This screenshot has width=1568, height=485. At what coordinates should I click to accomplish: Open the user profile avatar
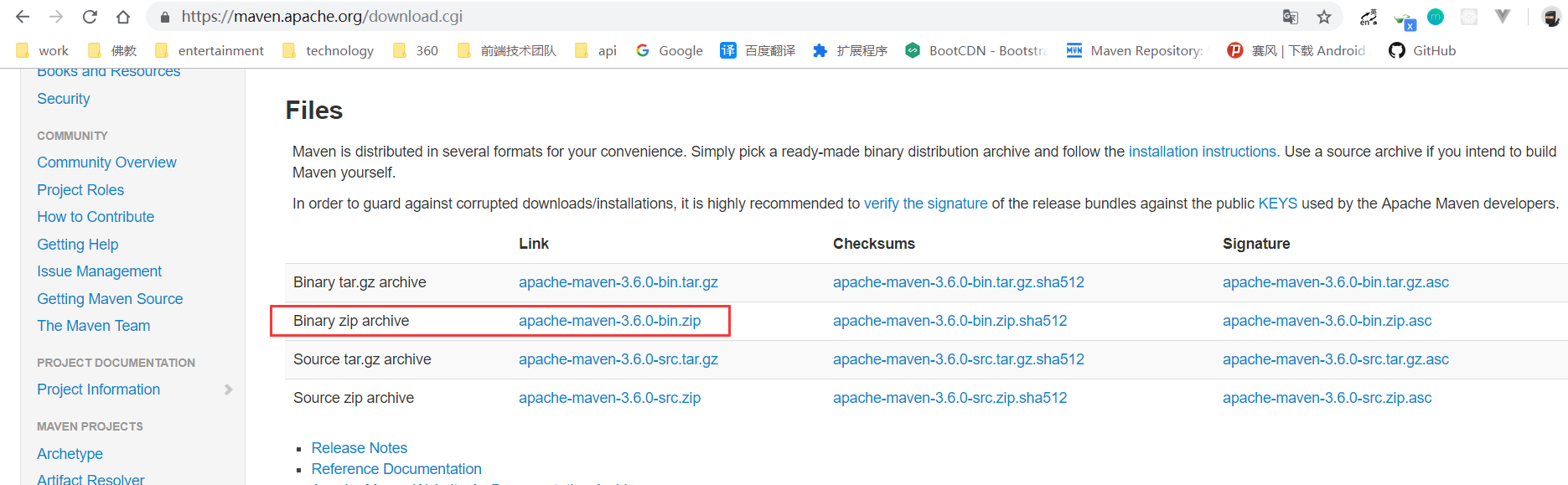[x=1551, y=17]
